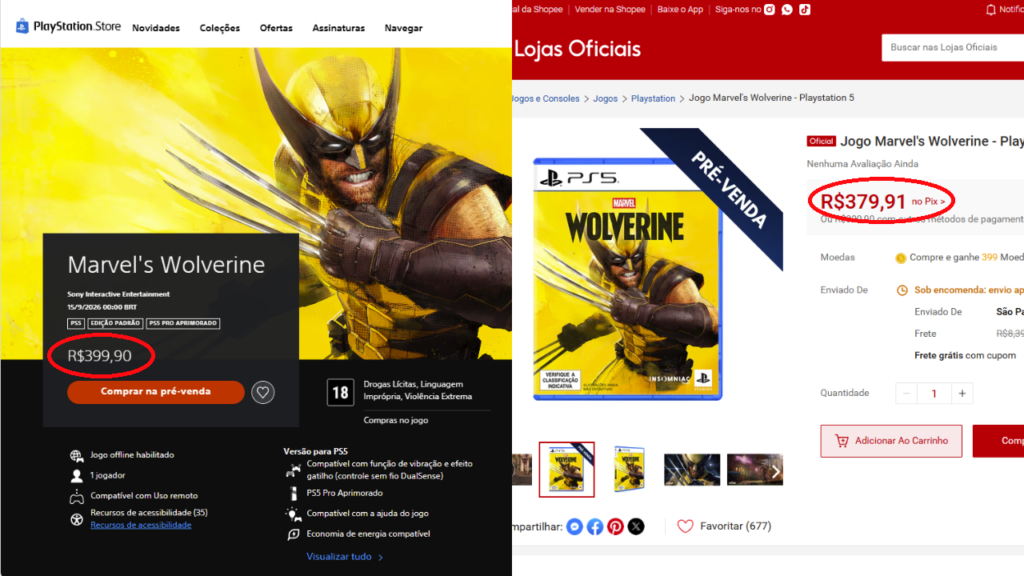
Task: Add Marvel's Wolverine to wishlist heart icon
Action: [263, 392]
